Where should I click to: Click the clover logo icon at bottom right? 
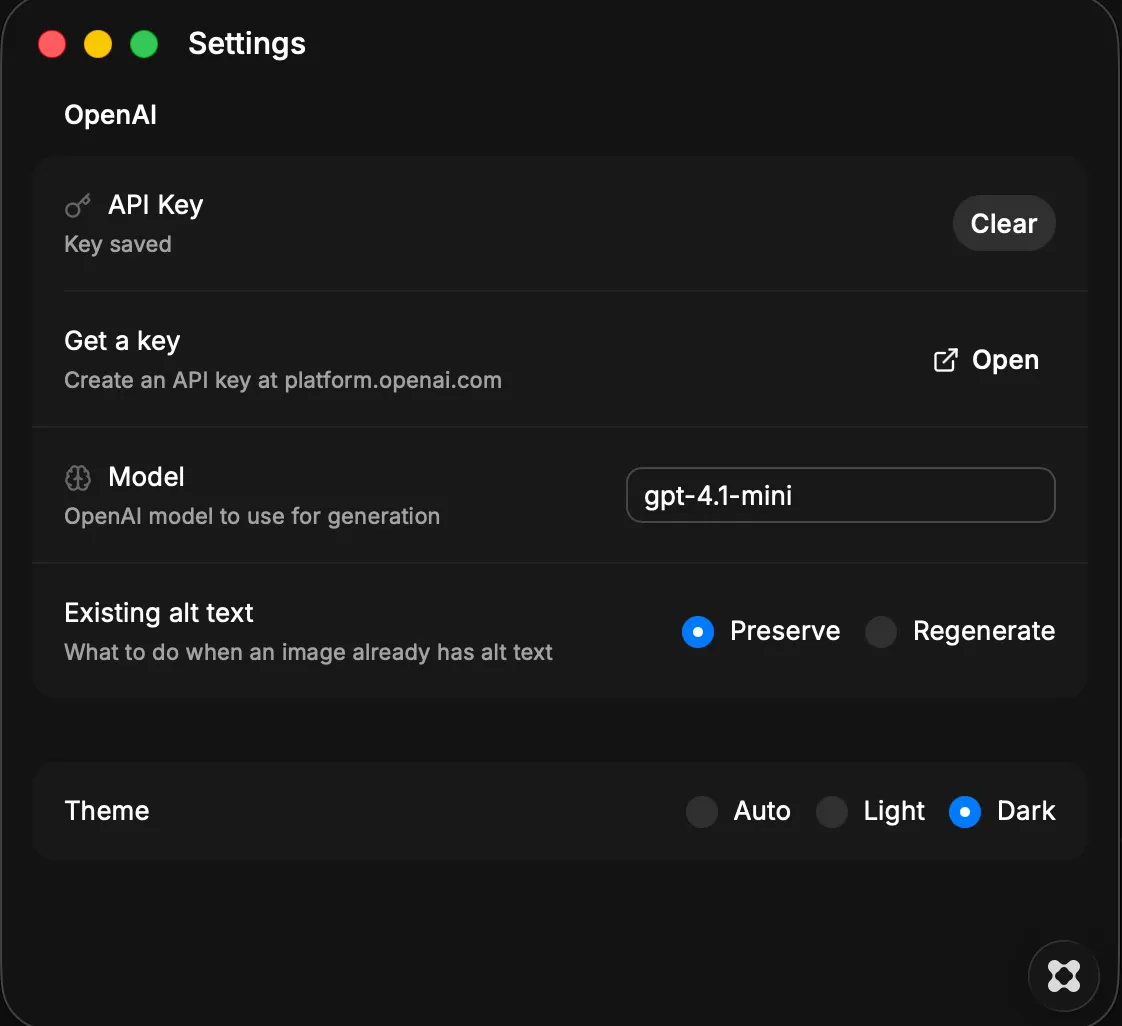coord(1063,976)
